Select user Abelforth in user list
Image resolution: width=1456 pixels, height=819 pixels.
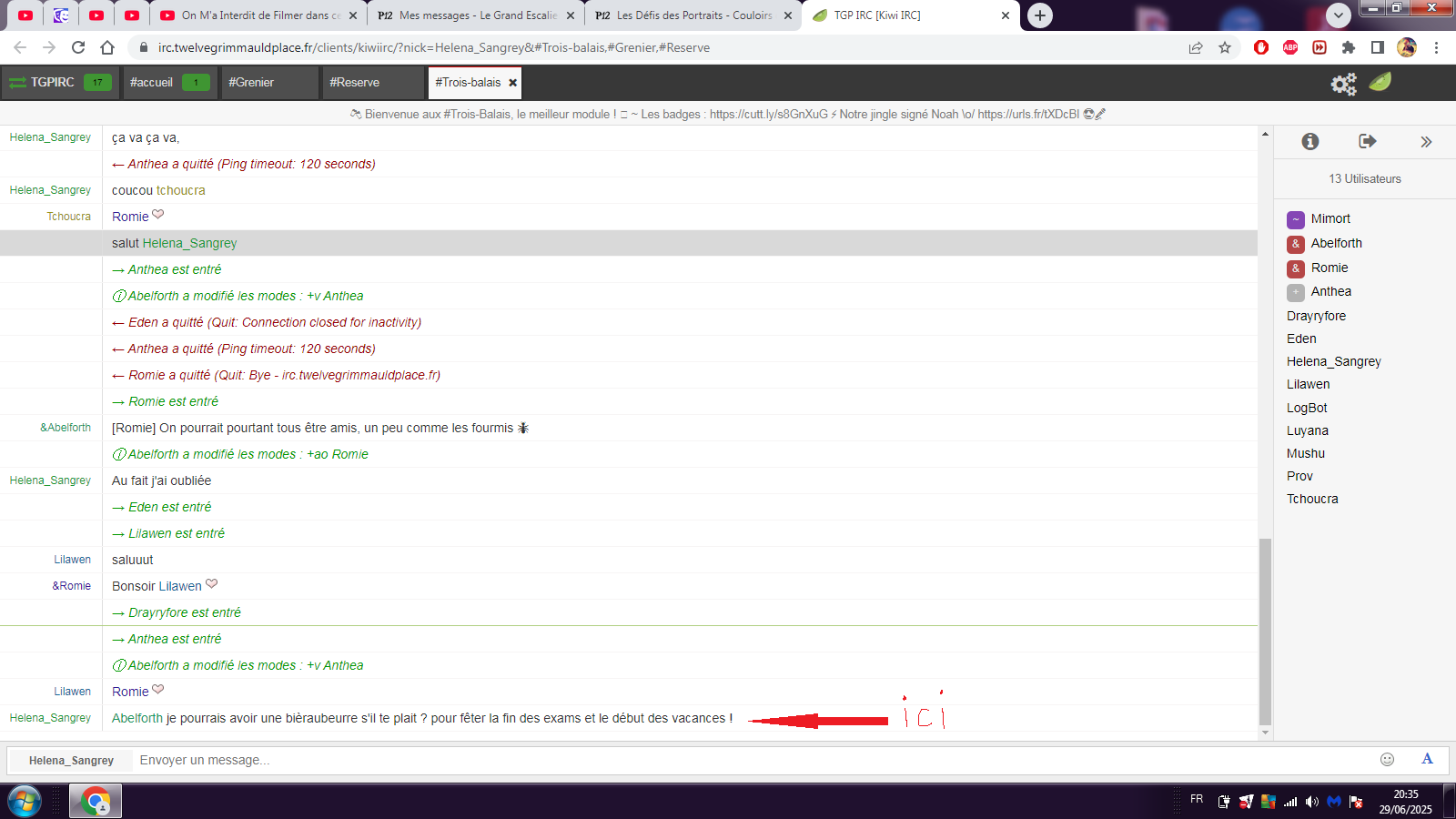click(x=1337, y=243)
